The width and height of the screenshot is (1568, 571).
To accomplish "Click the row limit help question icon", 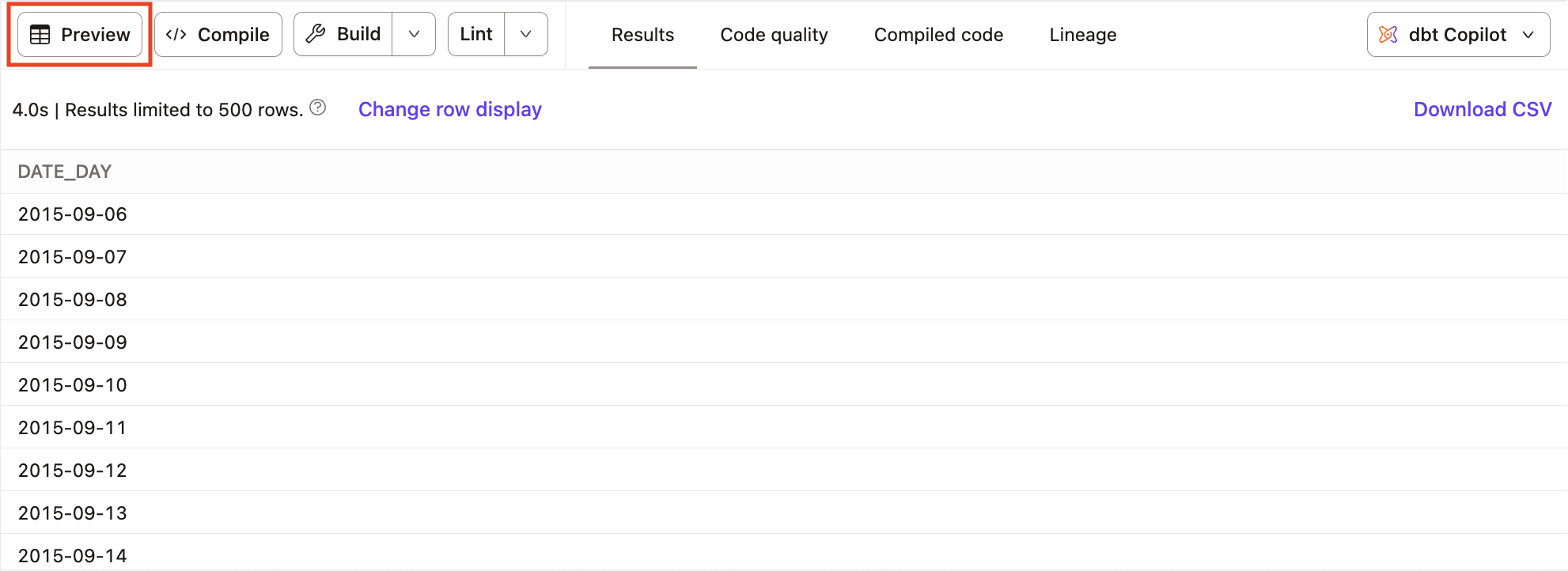I will [x=317, y=108].
